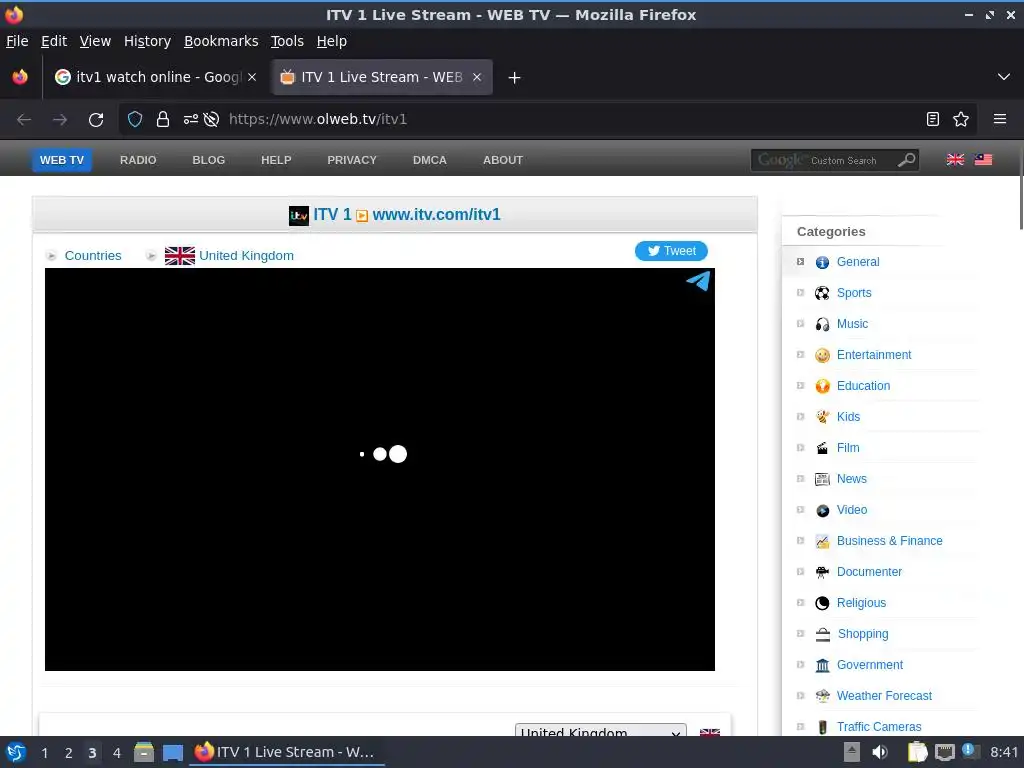Click the orange play icon beside ITV 1

[x=362, y=216]
